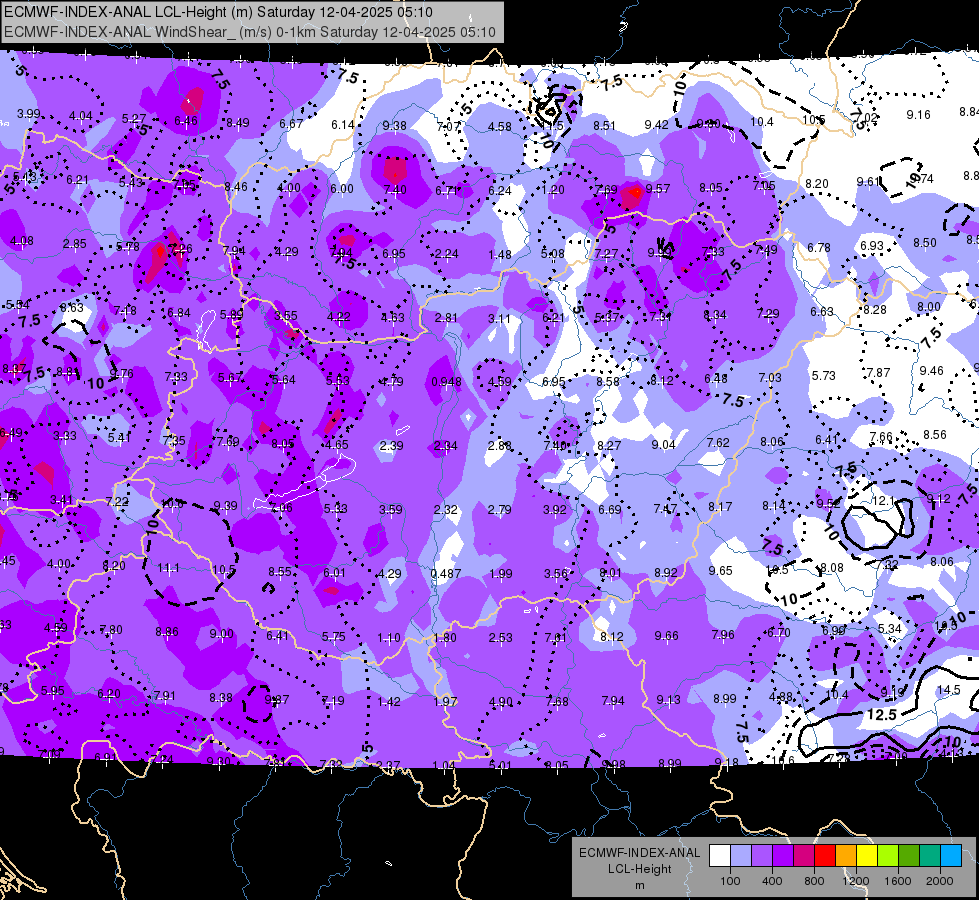Click the wind shear value 3.11
This screenshot has width=979, height=900.
[499, 319]
